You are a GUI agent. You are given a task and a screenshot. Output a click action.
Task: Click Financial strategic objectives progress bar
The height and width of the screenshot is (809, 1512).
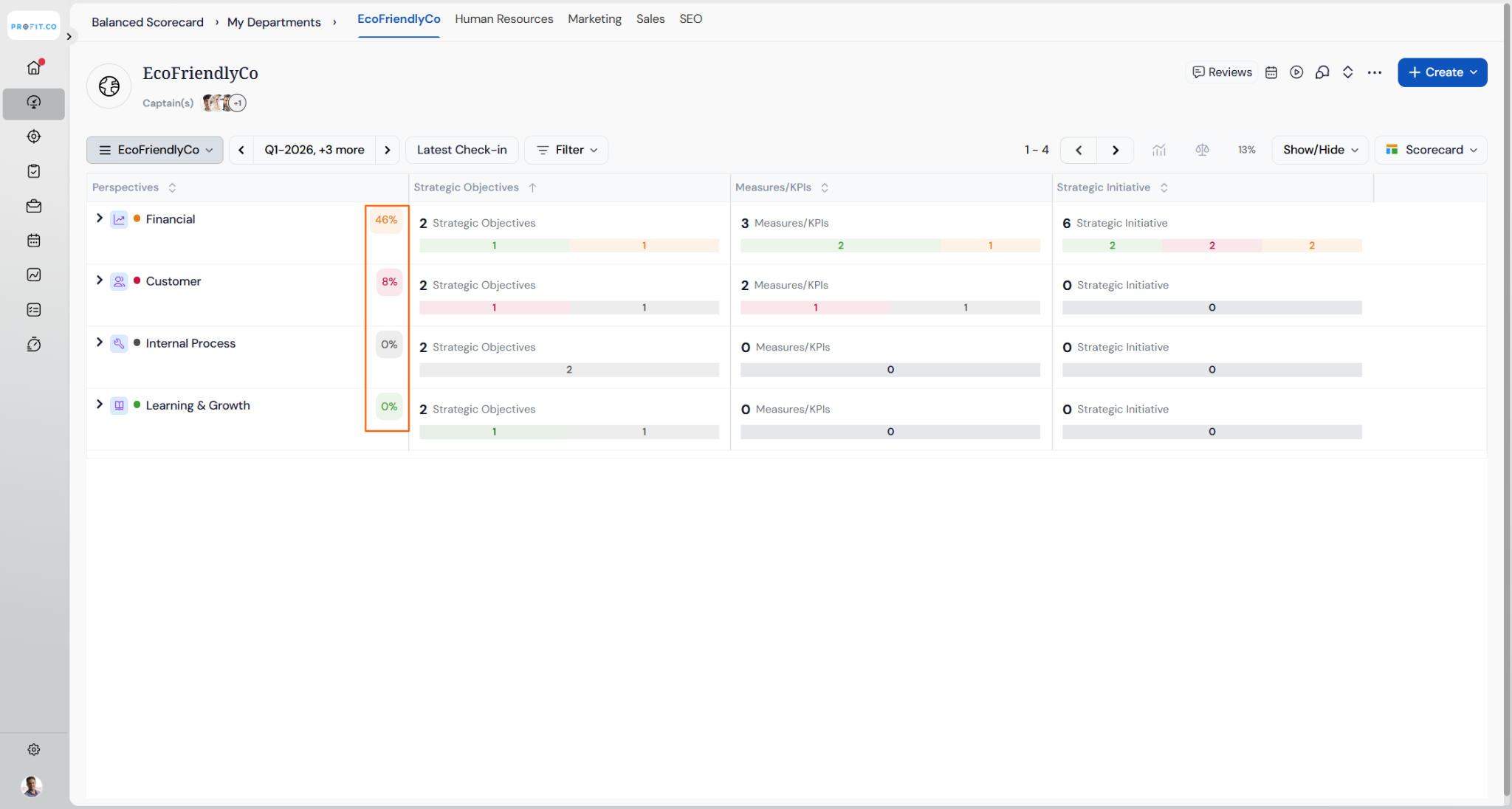[569, 246]
